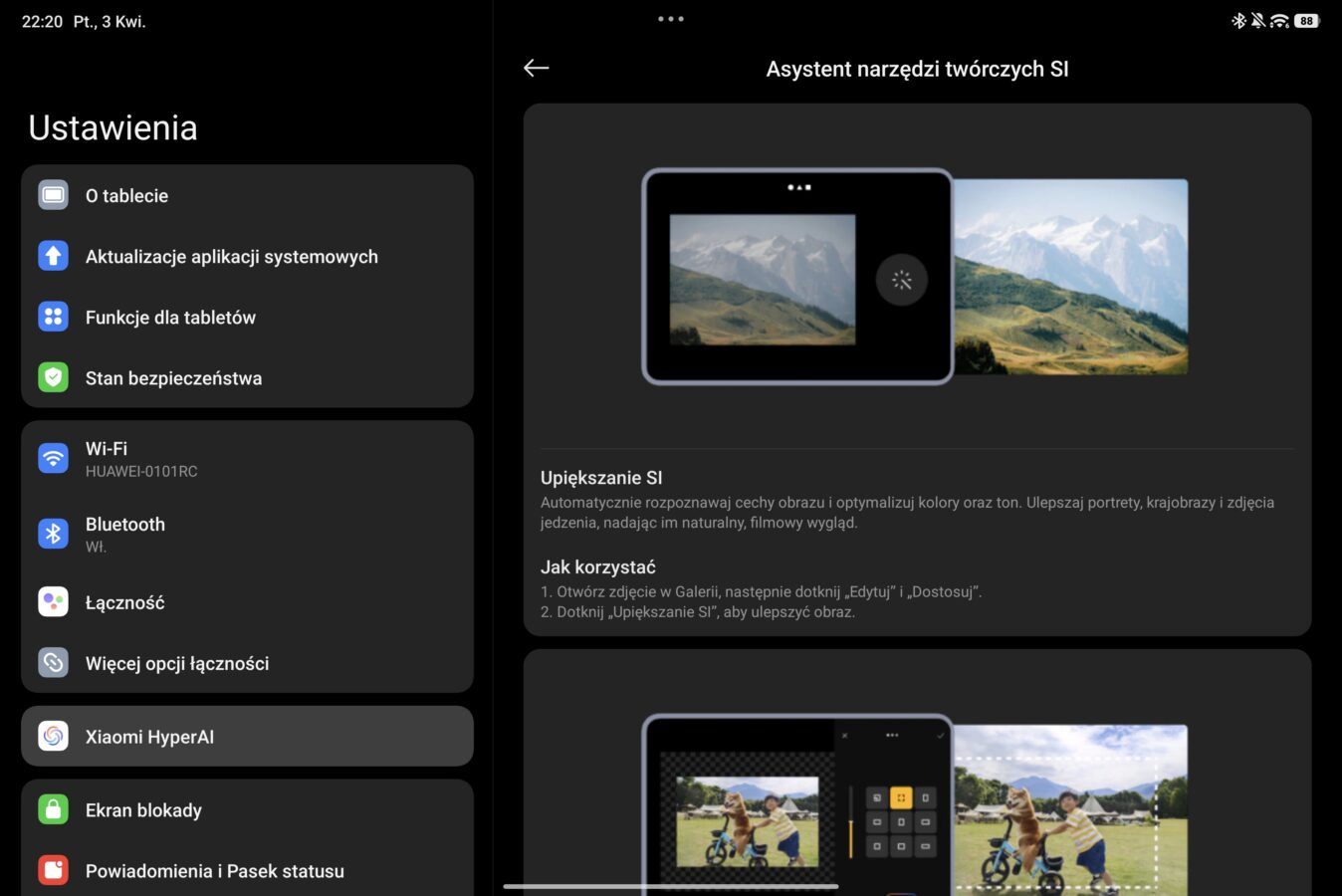The width and height of the screenshot is (1342, 896).
Task: Tap the three-dot handle at top center
Action: pos(670,19)
